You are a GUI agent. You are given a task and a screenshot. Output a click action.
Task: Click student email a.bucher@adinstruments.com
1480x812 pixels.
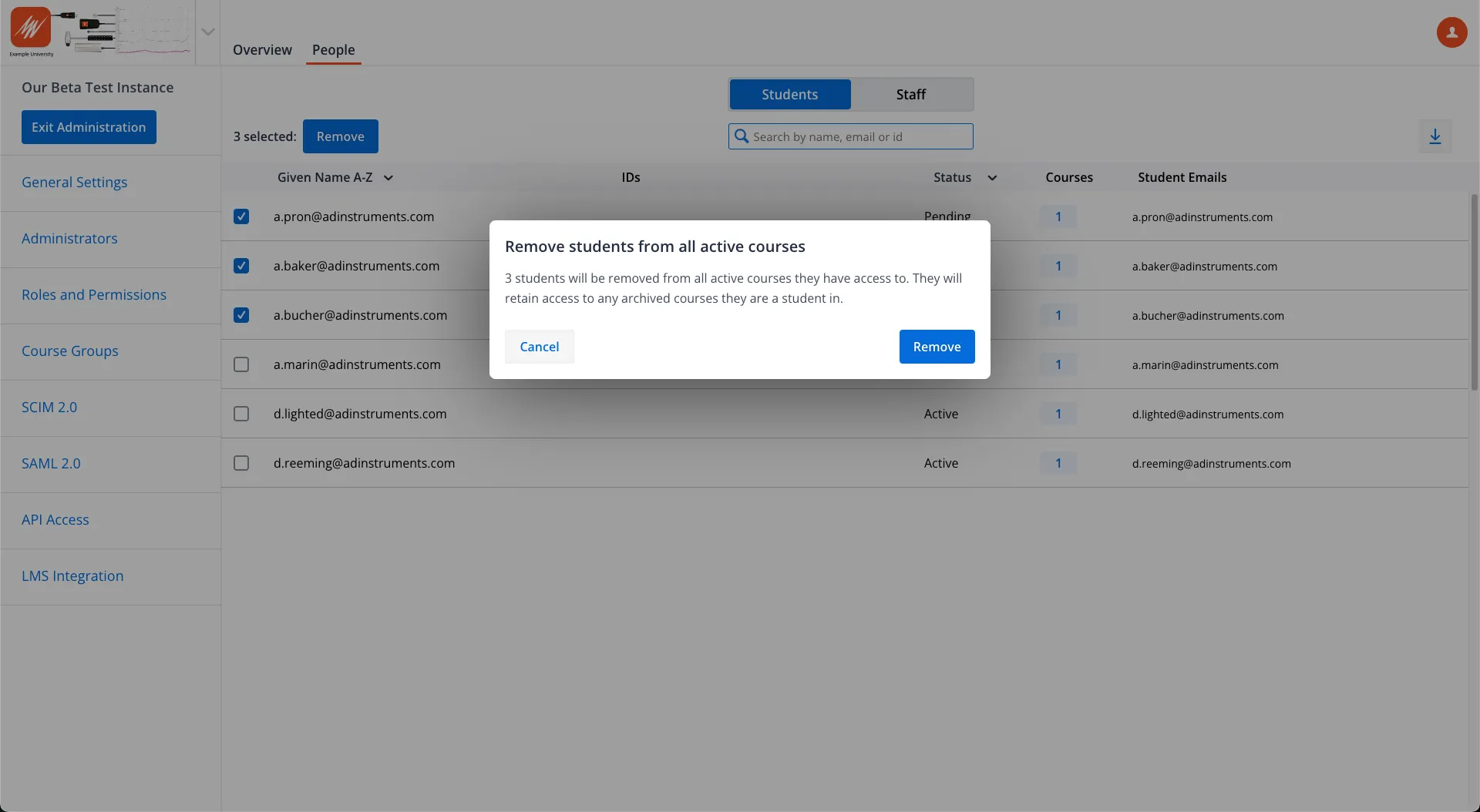coord(1208,316)
